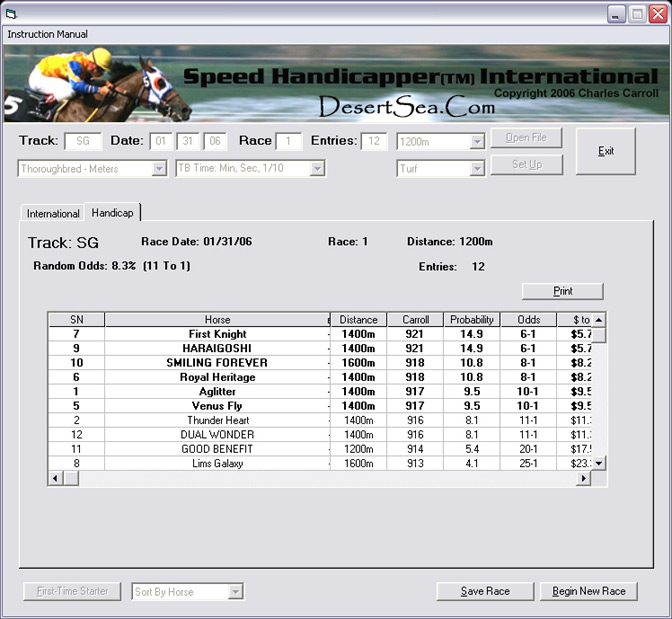Click the vertical scrollbar thumb in the table
This screenshot has height=619, width=672.
[599, 335]
